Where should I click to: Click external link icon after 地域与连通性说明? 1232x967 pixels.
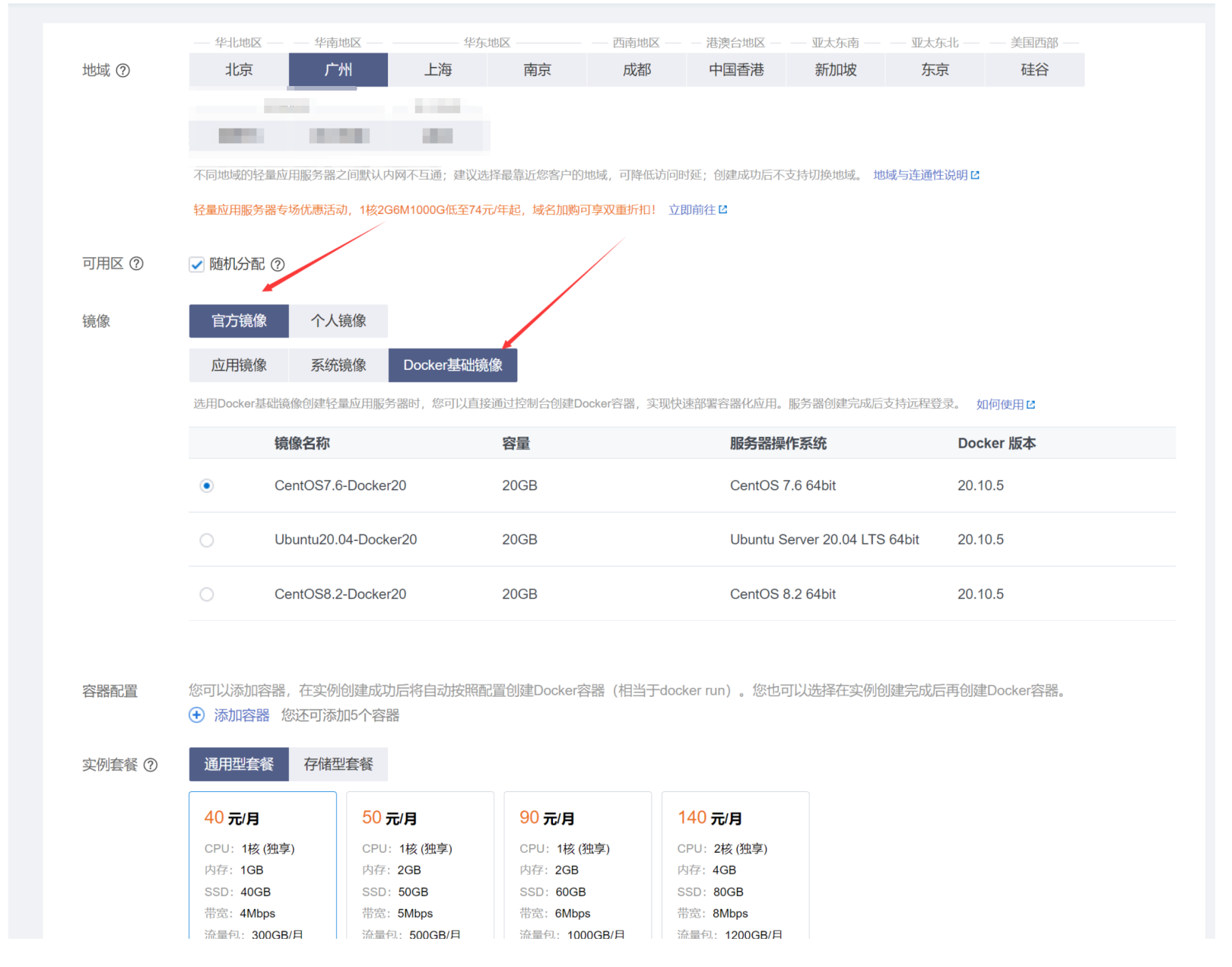tap(975, 175)
